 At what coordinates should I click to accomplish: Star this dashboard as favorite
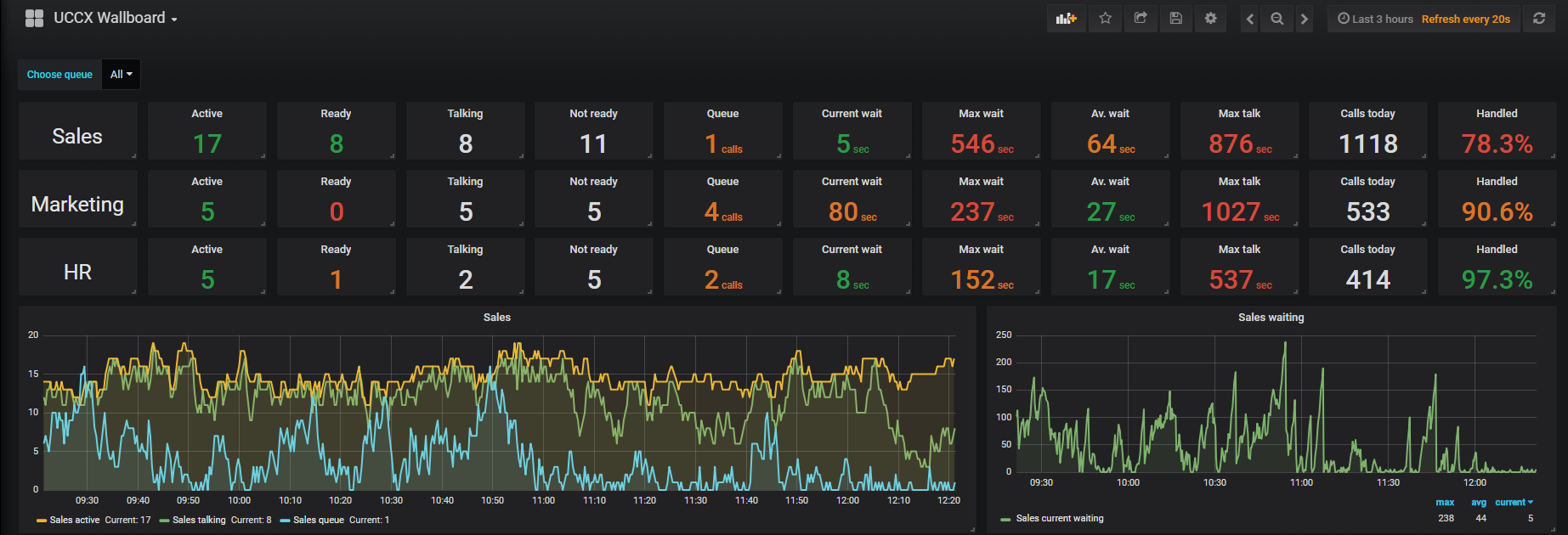[x=1105, y=18]
